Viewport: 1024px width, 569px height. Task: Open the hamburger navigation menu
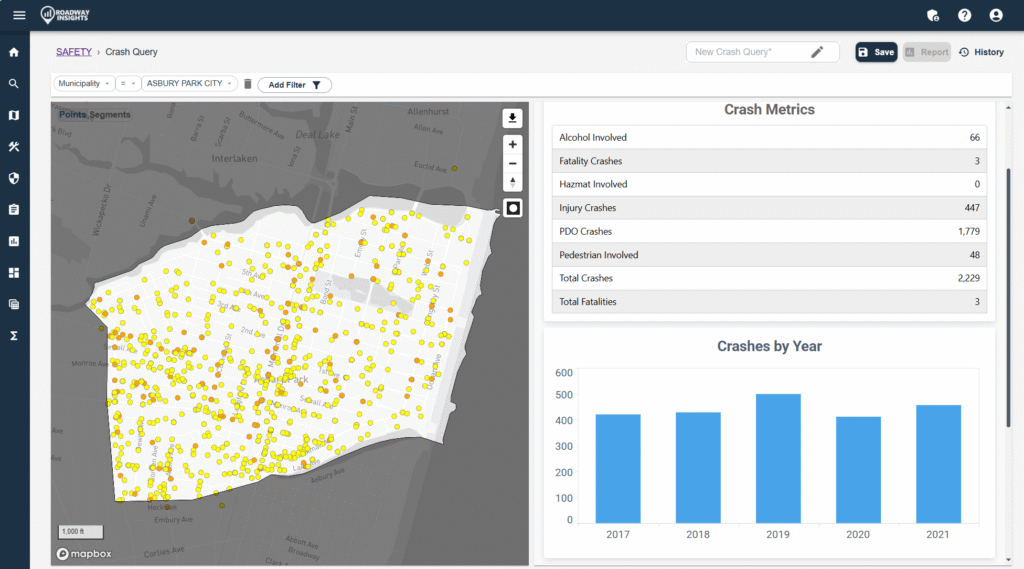pyautogui.click(x=18, y=15)
